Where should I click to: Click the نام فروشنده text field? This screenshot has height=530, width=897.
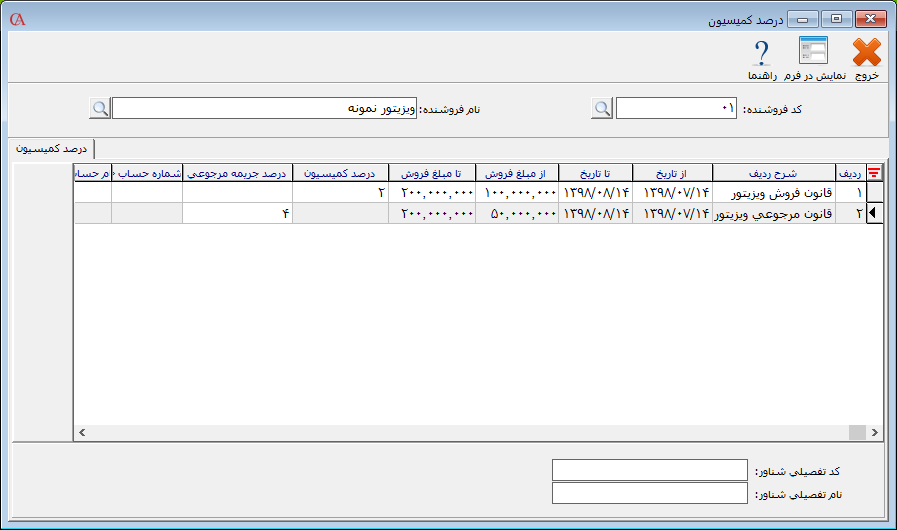pos(264,108)
